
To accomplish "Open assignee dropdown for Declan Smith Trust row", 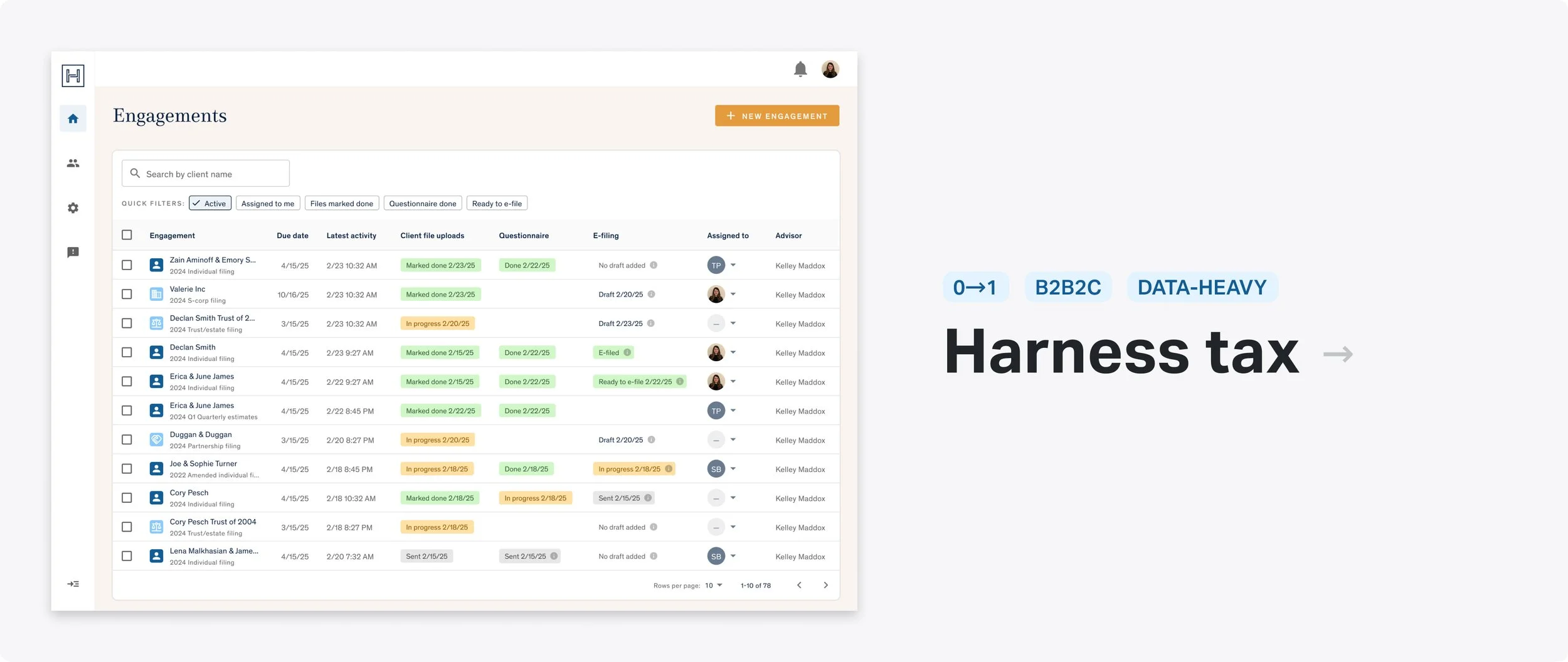I will [x=733, y=323].
